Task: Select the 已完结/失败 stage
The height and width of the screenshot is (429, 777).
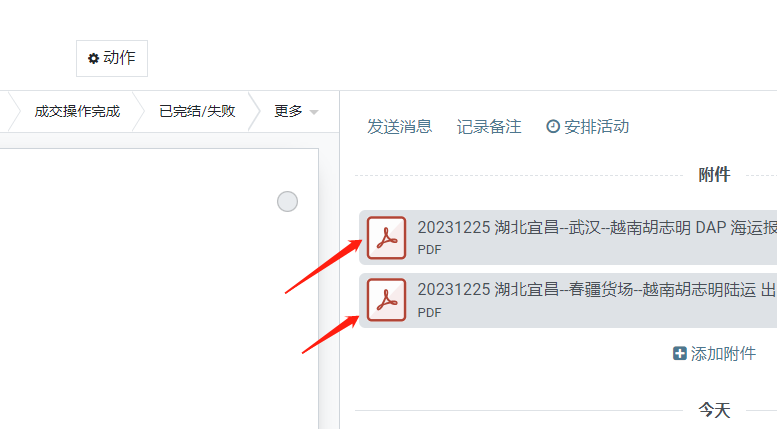Action: click(x=197, y=111)
